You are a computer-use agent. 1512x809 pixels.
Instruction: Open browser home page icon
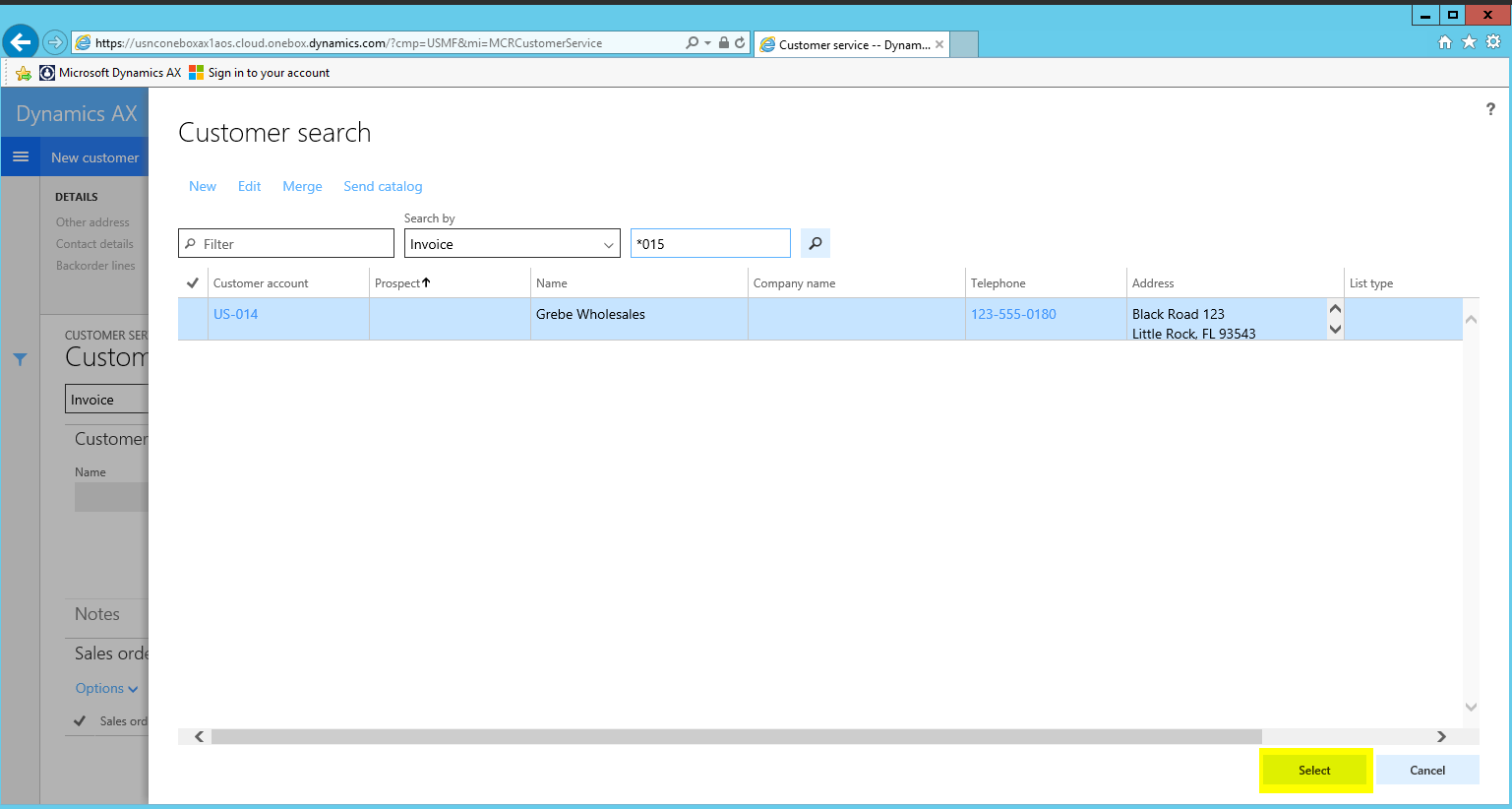tap(1444, 42)
